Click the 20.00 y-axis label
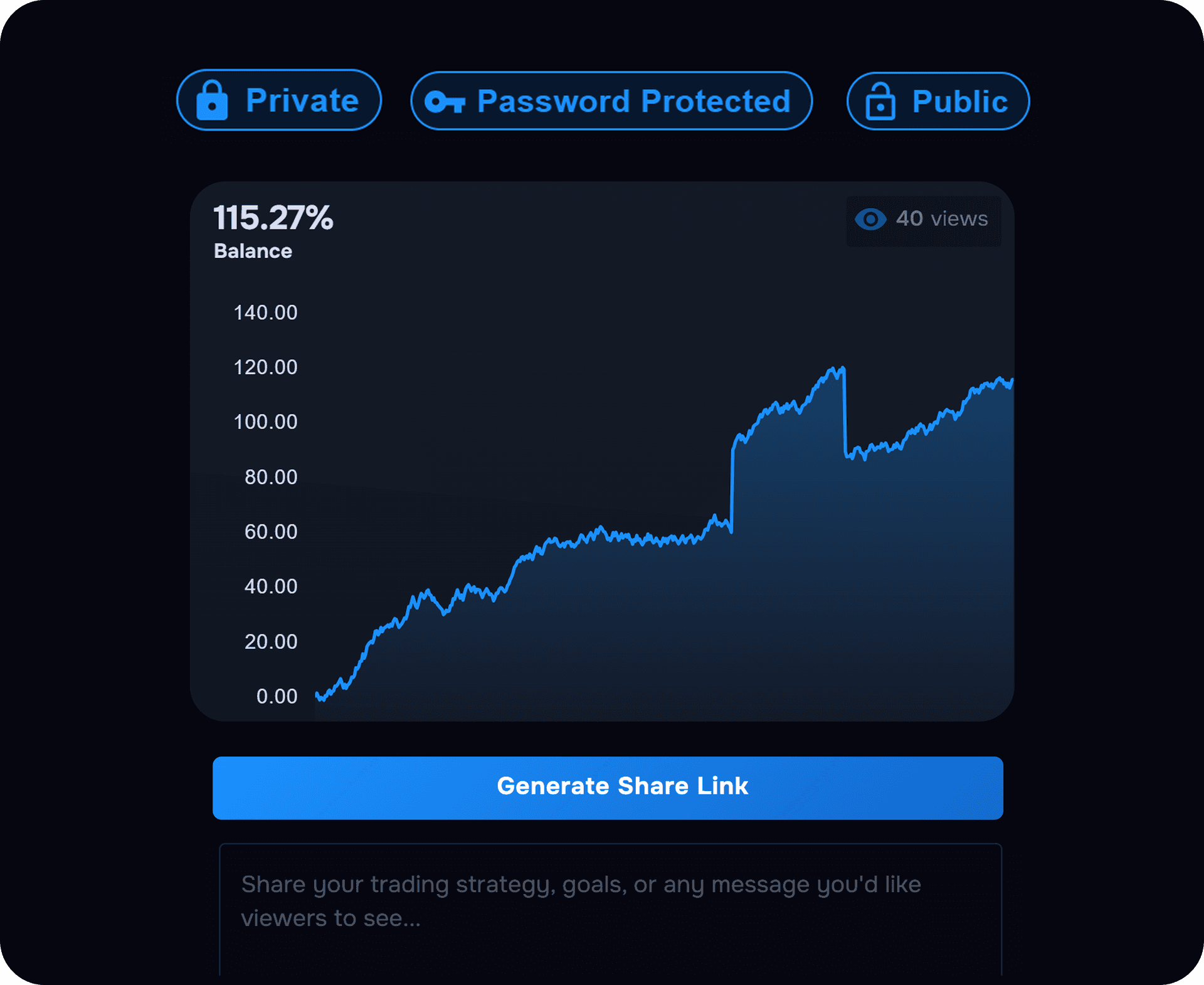Viewport: 1204px width, 985px height. 271,641
